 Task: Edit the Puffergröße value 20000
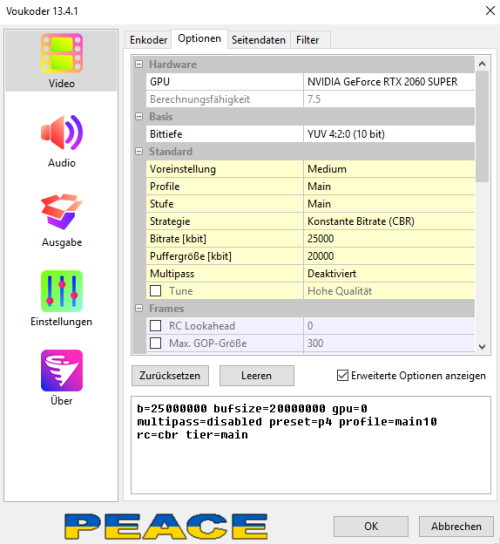[389, 256]
